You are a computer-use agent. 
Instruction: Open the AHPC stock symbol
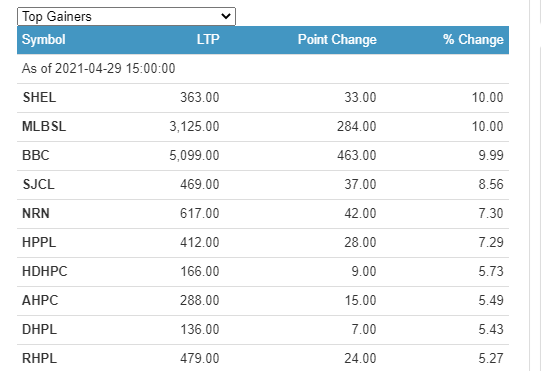40,300
